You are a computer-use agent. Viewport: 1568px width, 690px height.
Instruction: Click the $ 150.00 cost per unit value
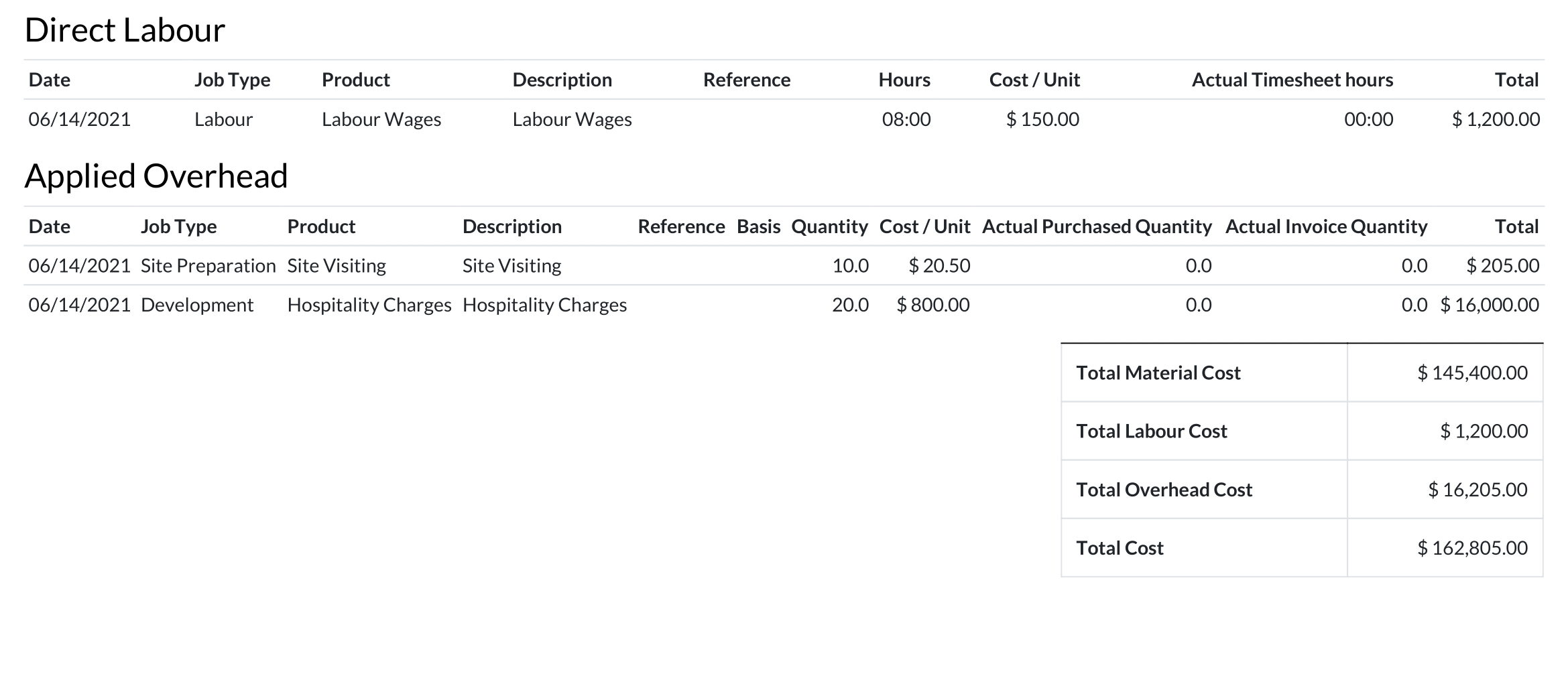(x=1042, y=119)
